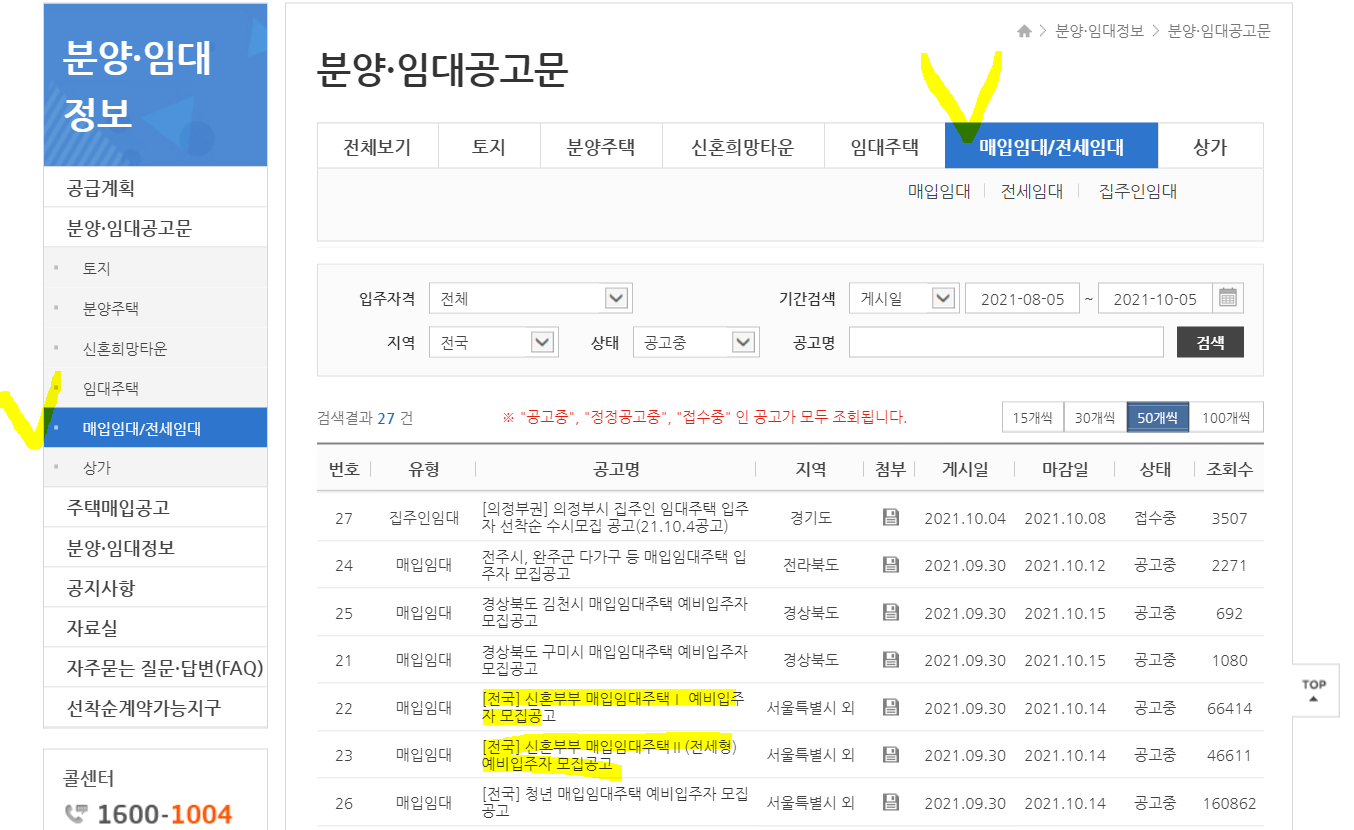Open sidebar sub-item 신혼희망타운
Viewport: 1354px width, 830px height.
pyautogui.click(x=155, y=348)
